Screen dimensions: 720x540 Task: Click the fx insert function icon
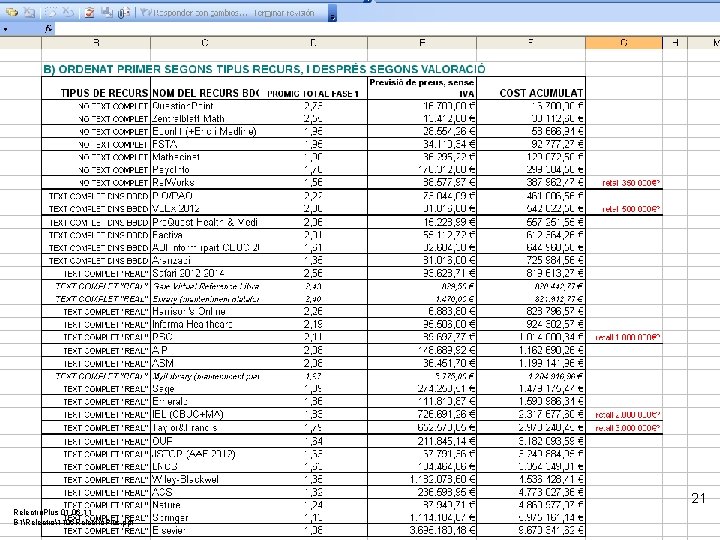click(x=49, y=29)
